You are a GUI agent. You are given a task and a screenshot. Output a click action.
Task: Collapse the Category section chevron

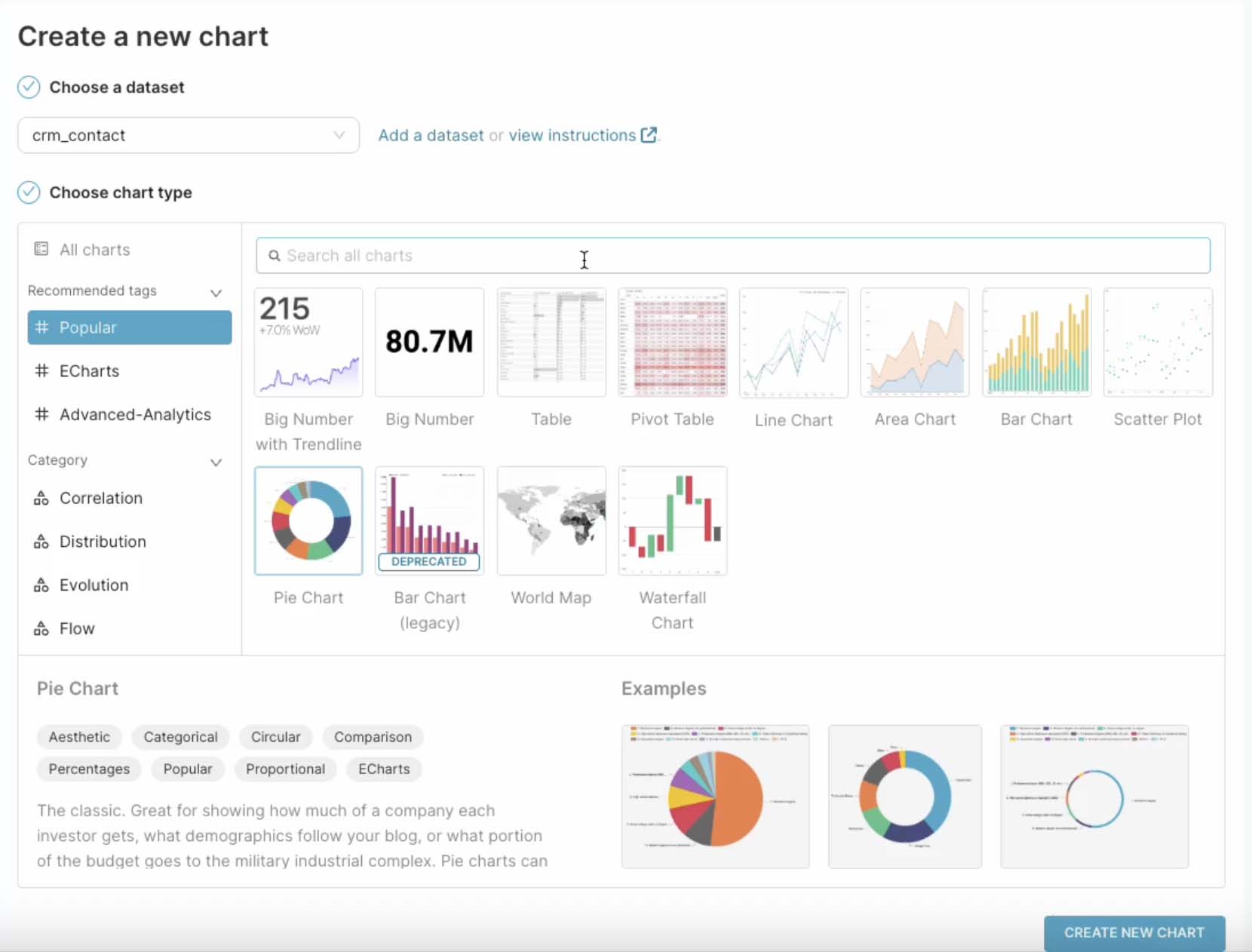click(216, 462)
